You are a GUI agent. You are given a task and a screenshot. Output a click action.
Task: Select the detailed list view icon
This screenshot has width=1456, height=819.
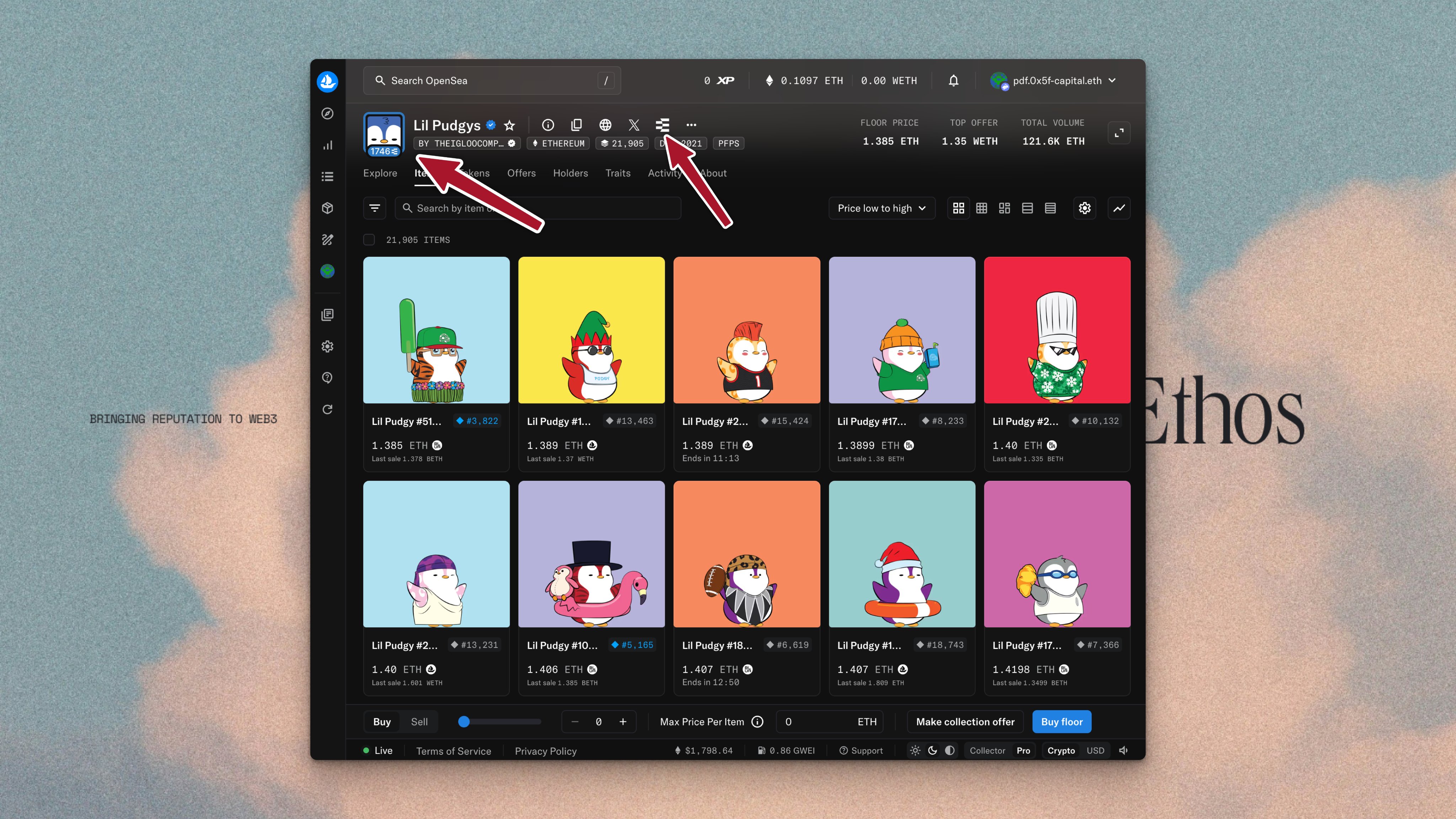pos(1028,208)
